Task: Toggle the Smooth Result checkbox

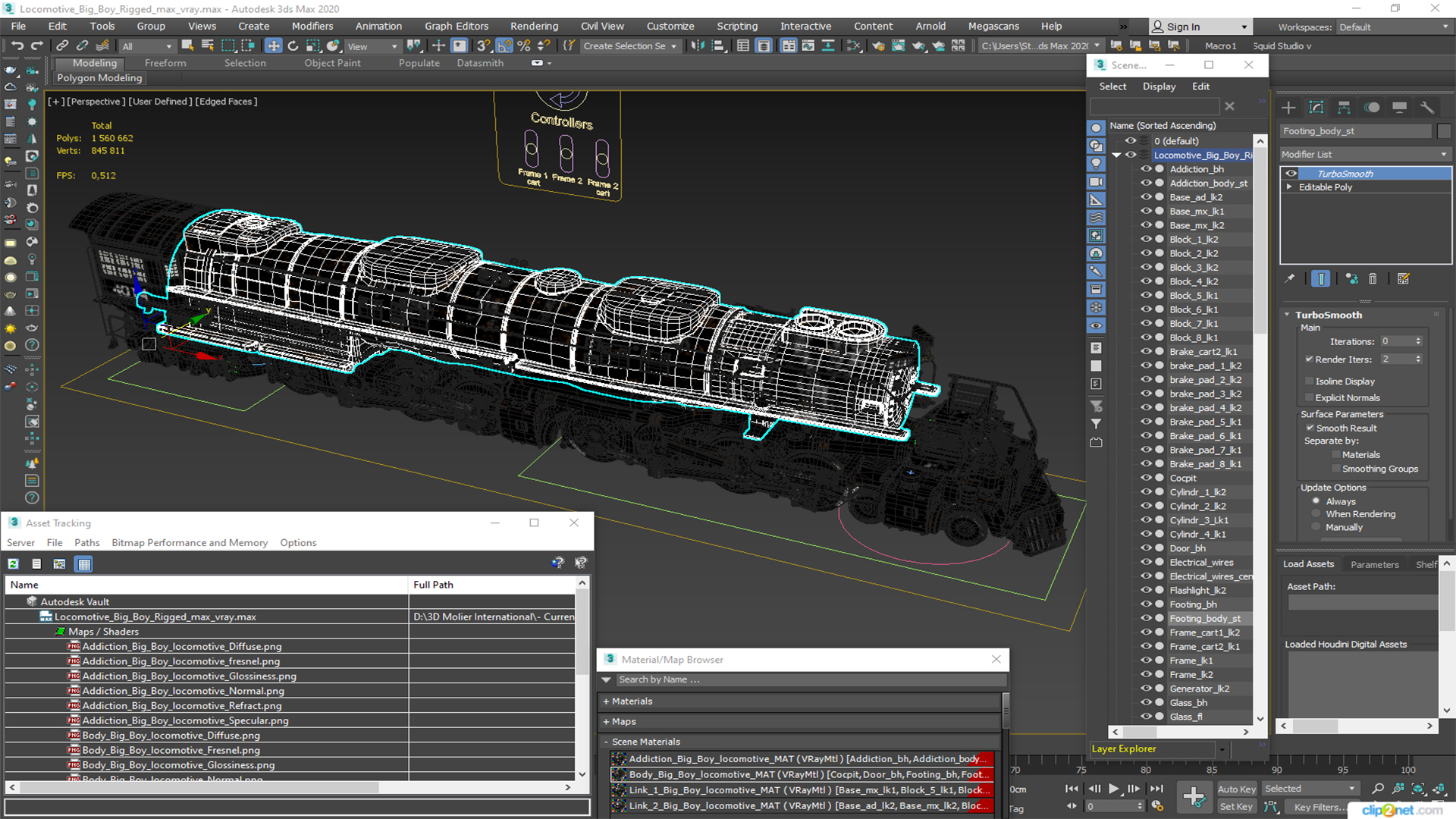Action: click(1310, 428)
